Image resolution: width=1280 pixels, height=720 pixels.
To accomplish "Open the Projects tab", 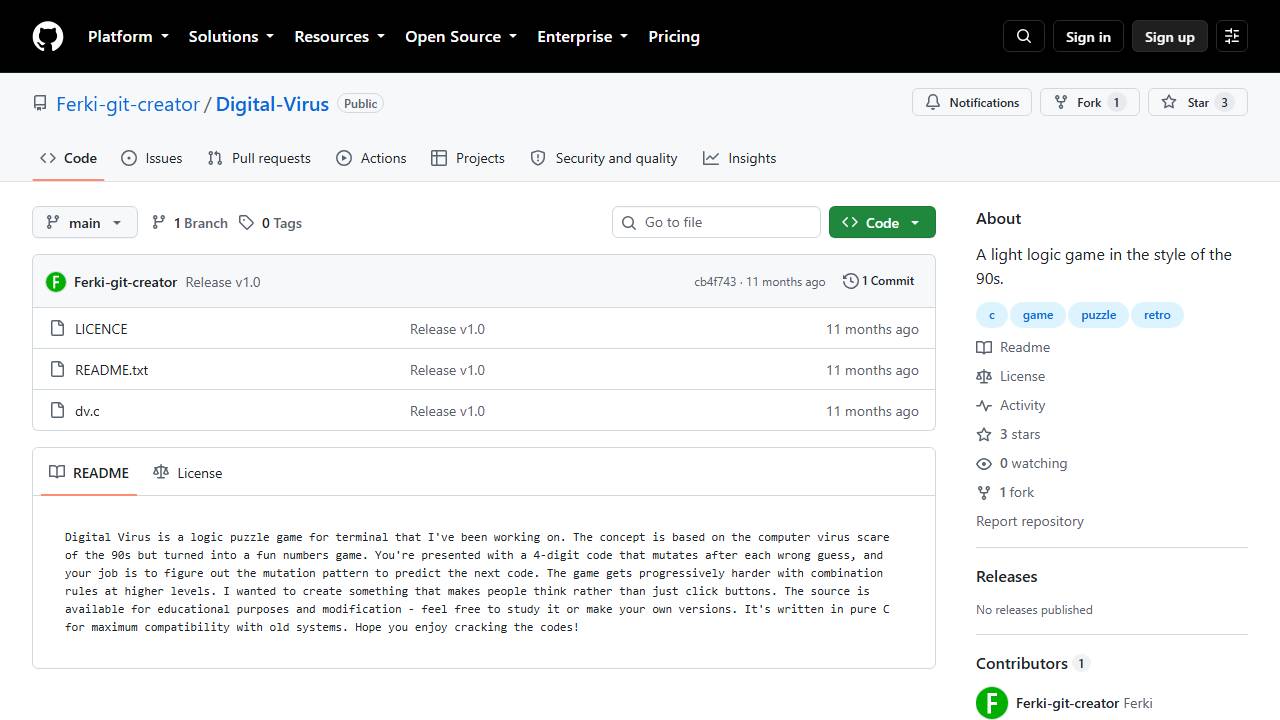I will click(468, 158).
